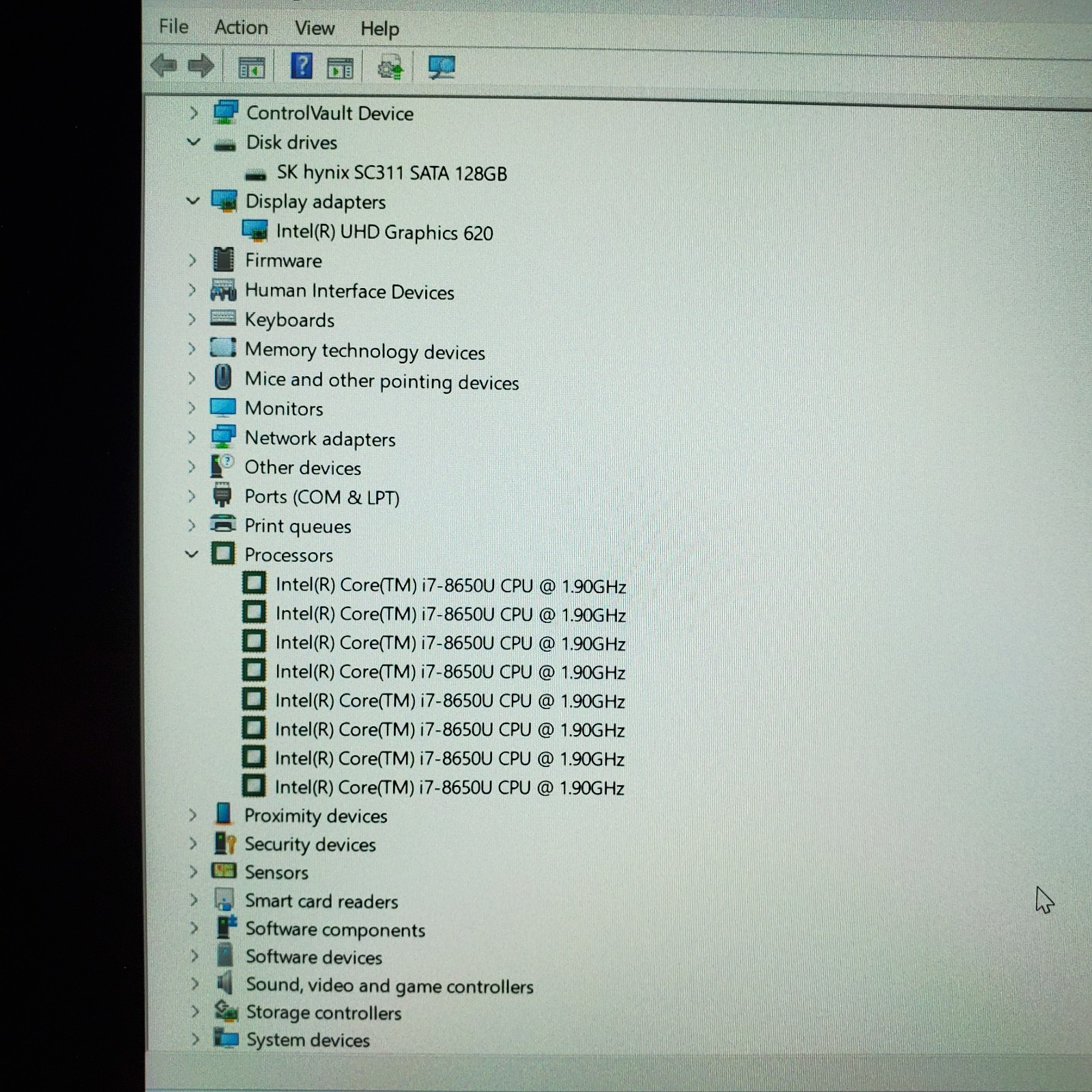This screenshot has height=1092, width=1092.
Task: Click the Keyboards category icon
Action: [x=223, y=317]
